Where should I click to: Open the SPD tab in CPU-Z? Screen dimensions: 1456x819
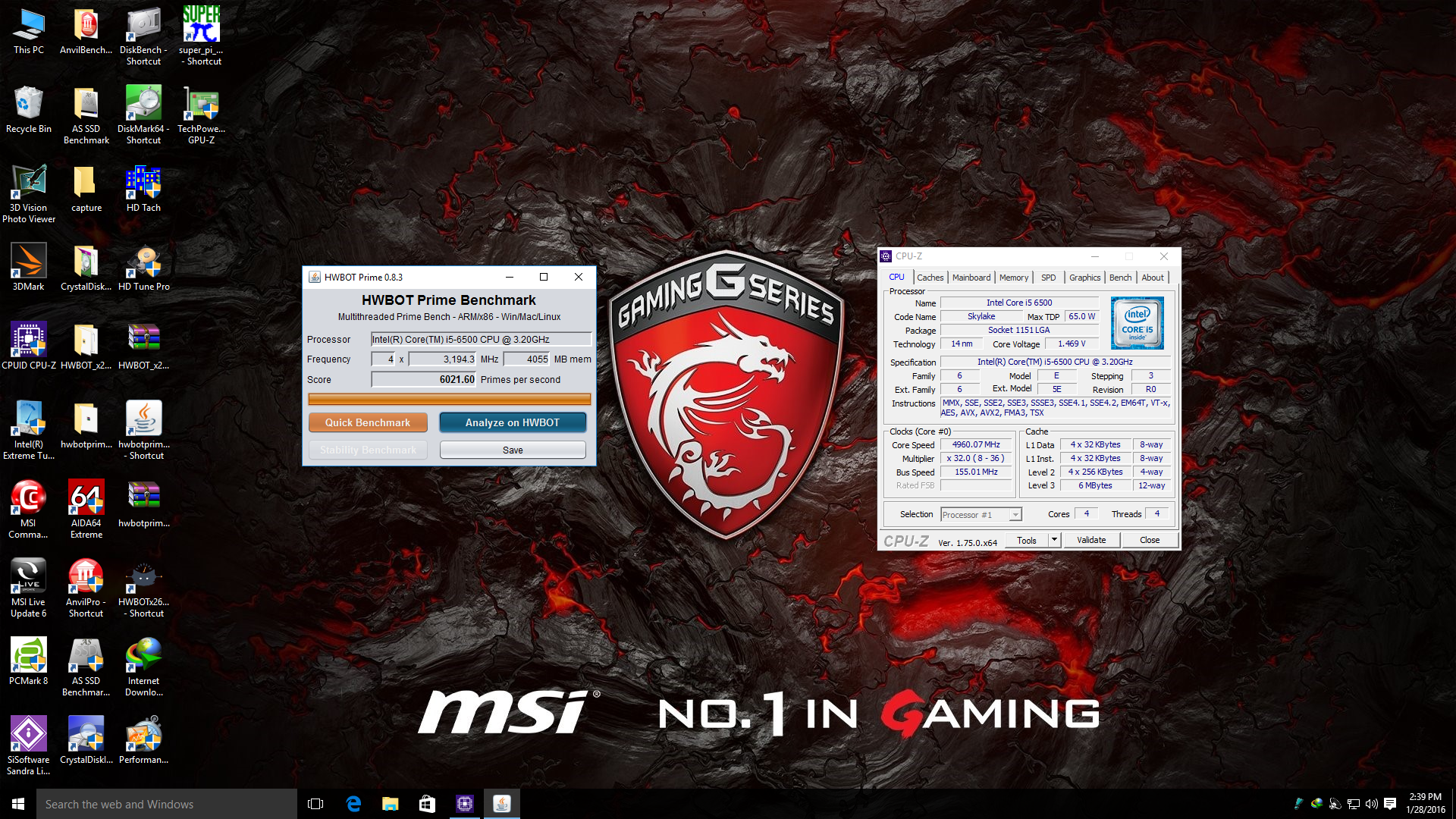[1049, 278]
